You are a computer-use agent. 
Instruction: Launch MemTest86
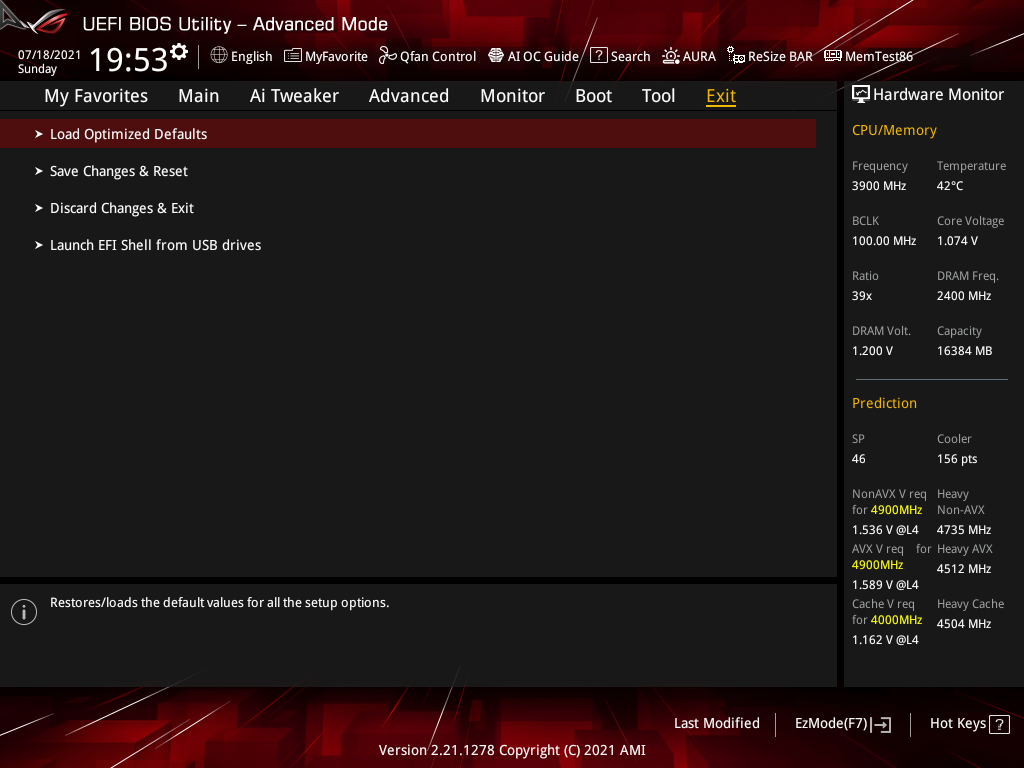click(x=868, y=56)
